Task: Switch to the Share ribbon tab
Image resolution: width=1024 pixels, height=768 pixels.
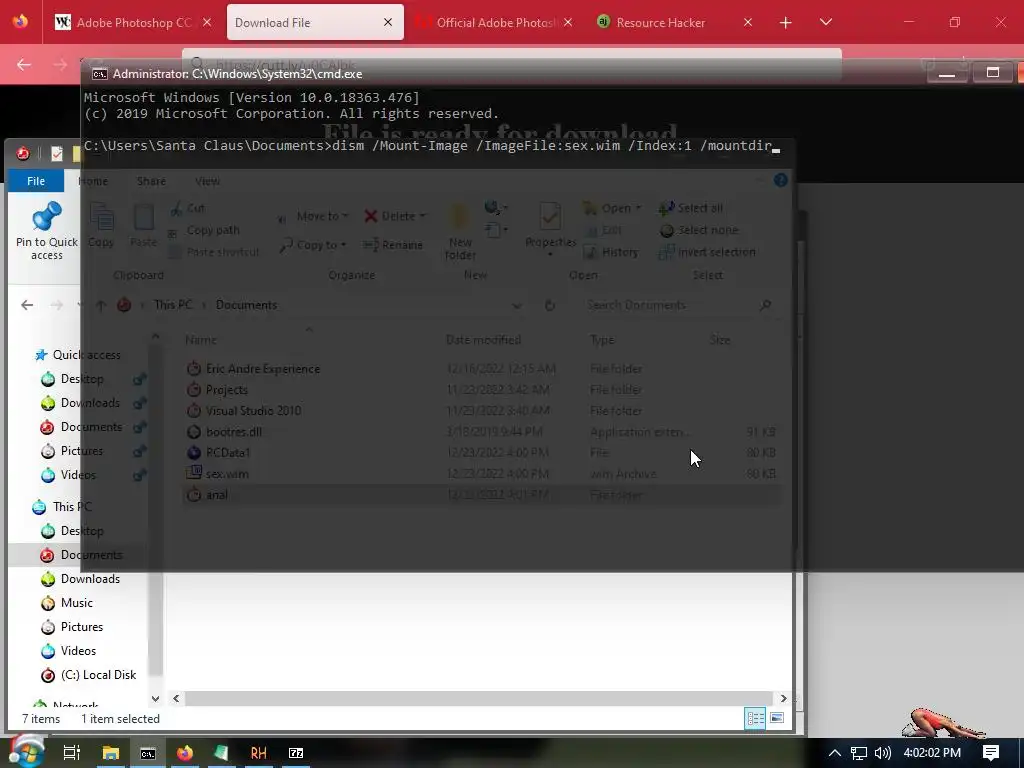Action: [152, 181]
